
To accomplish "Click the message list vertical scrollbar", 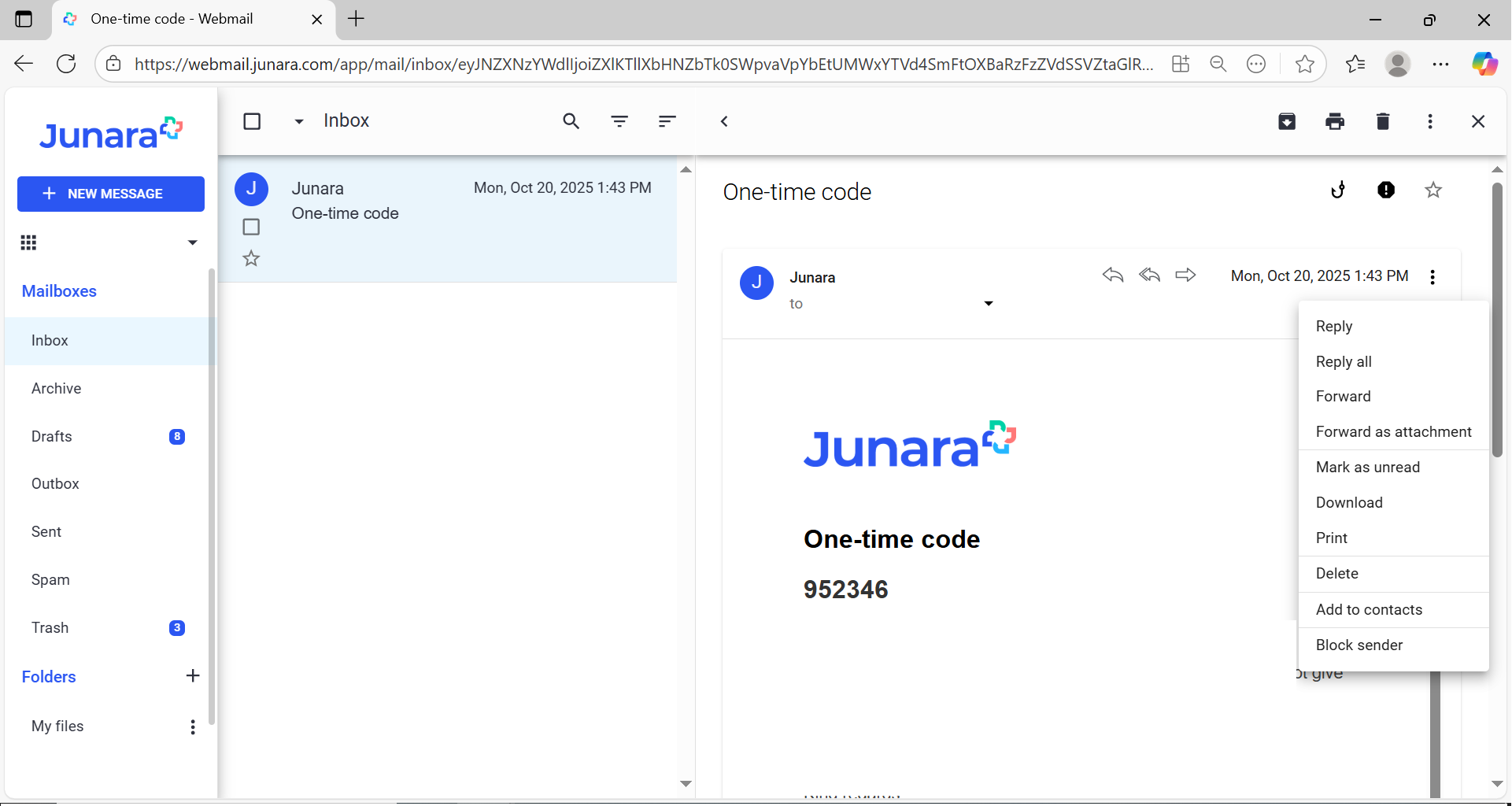I will point(686,476).
